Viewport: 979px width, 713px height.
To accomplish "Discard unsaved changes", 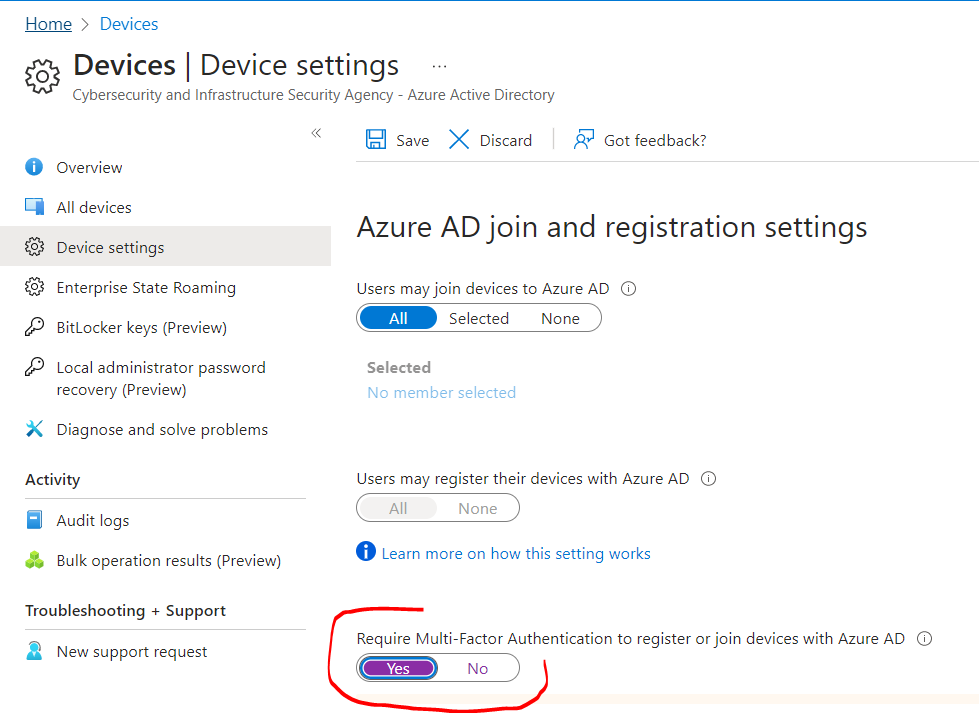I will (490, 140).
